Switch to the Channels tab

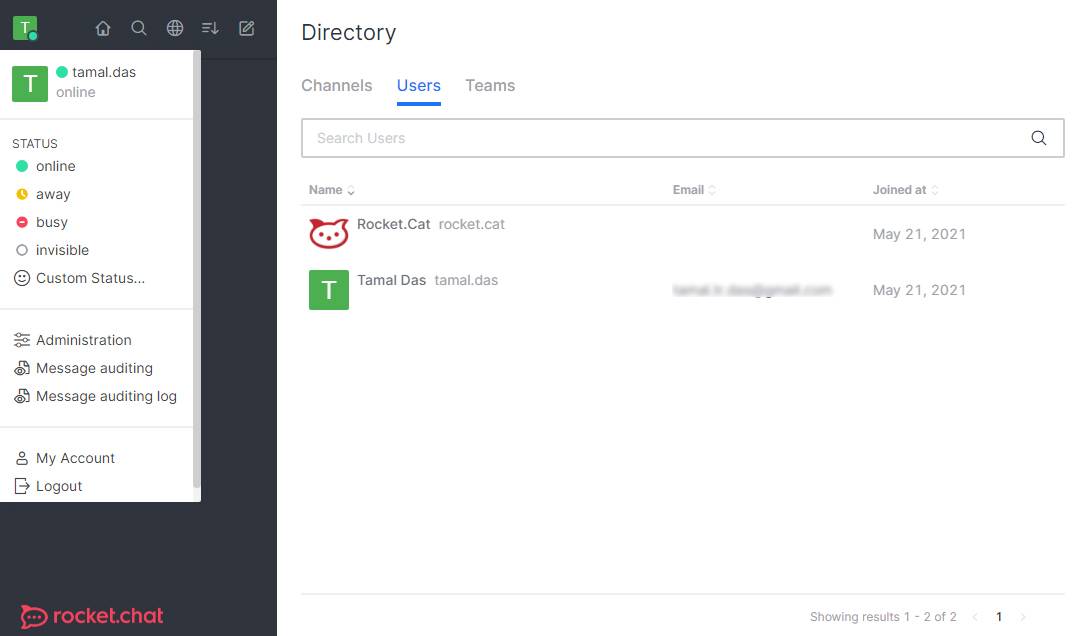(x=336, y=86)
